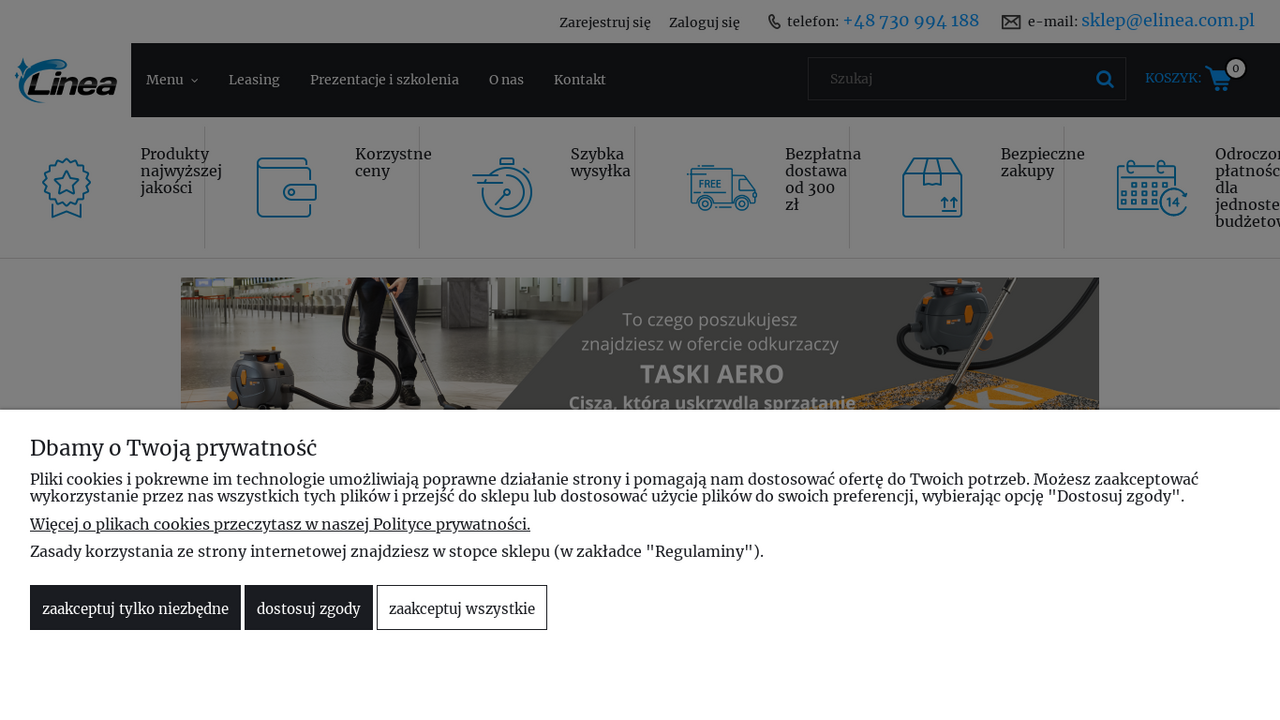Click the Linea logo

66,80
